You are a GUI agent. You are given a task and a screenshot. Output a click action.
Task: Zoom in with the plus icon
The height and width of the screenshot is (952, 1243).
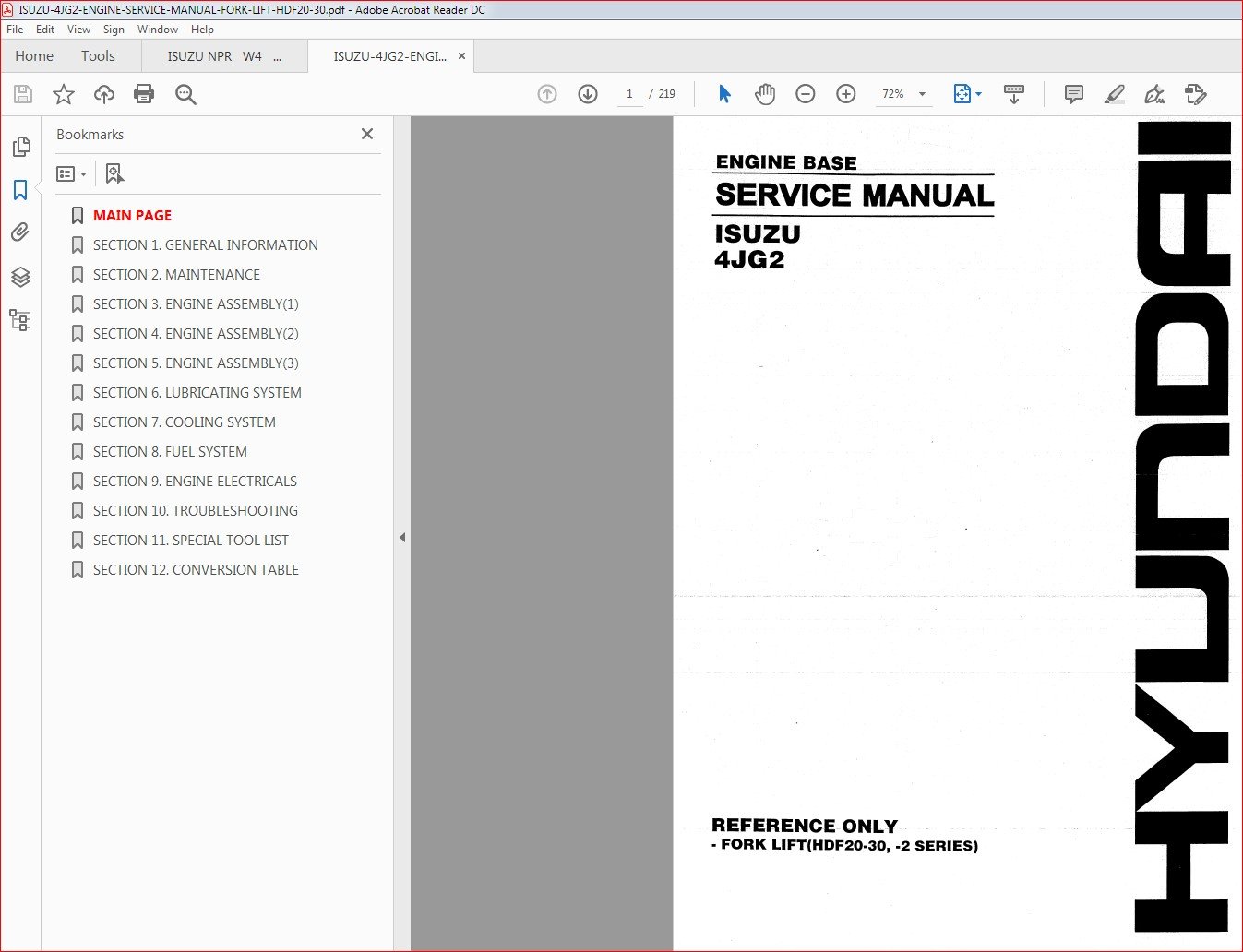(846, 94)
